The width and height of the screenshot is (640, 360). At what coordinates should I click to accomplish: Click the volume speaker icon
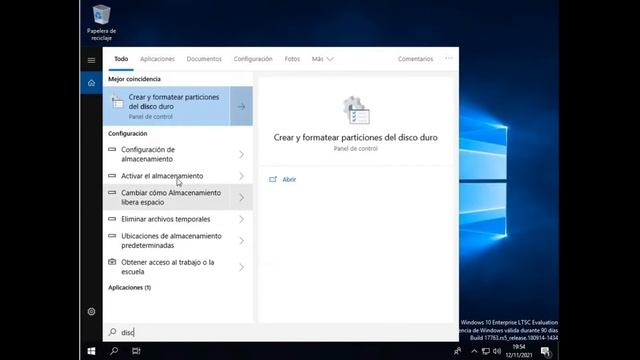coord(497,351)
